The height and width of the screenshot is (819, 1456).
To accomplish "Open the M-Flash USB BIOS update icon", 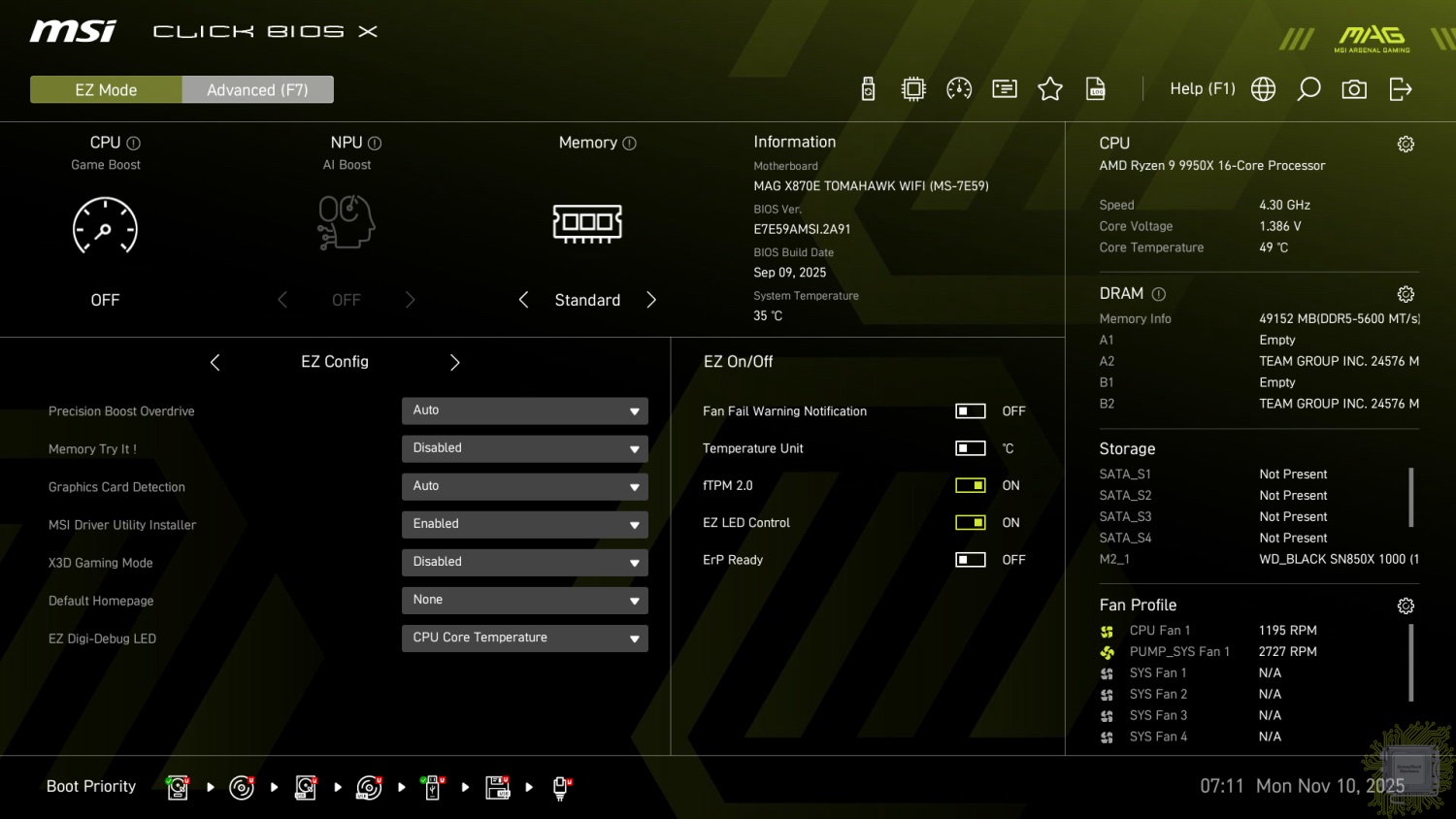I will 868,89.
